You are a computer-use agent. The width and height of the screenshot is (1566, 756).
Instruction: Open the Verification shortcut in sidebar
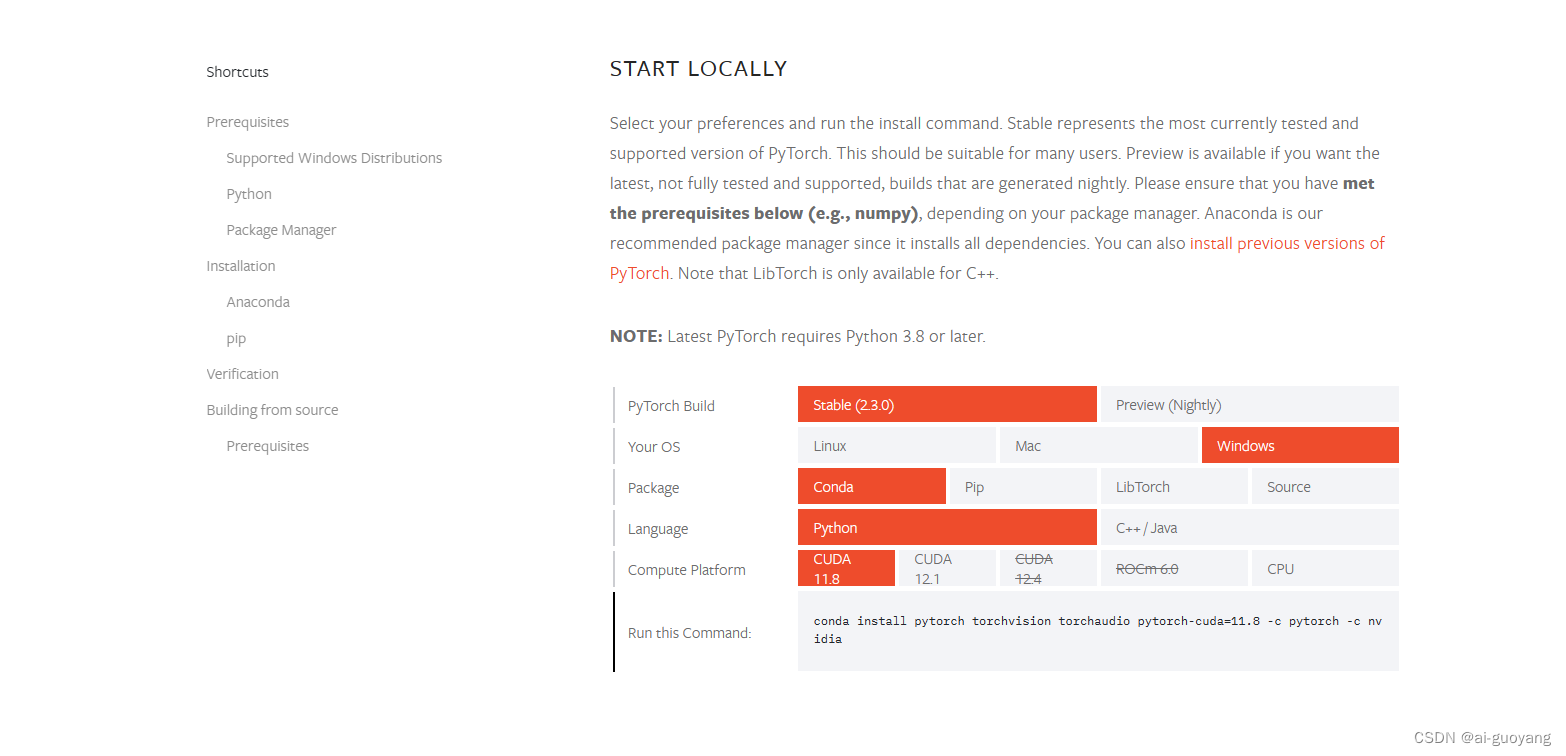point(242,374)
